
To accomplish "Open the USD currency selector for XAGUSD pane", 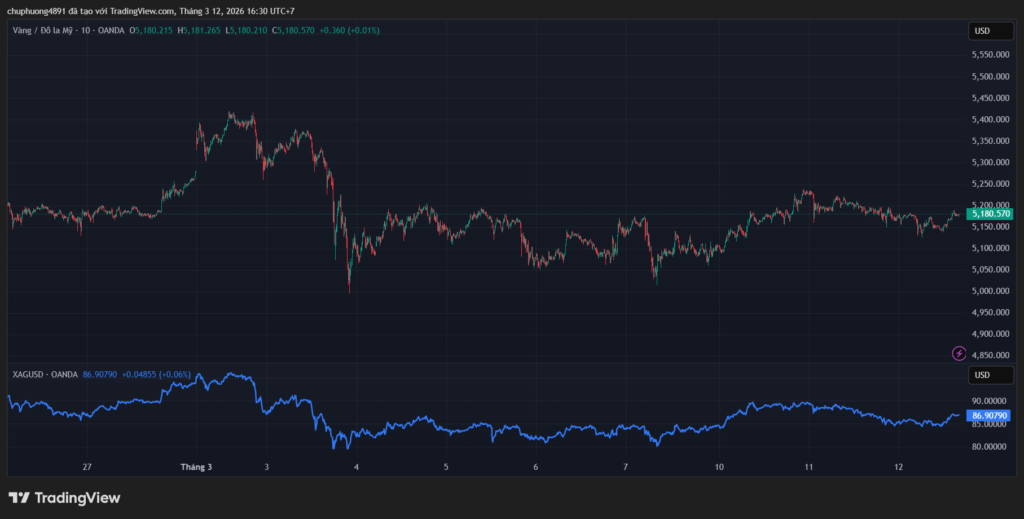I will [981, 375].
